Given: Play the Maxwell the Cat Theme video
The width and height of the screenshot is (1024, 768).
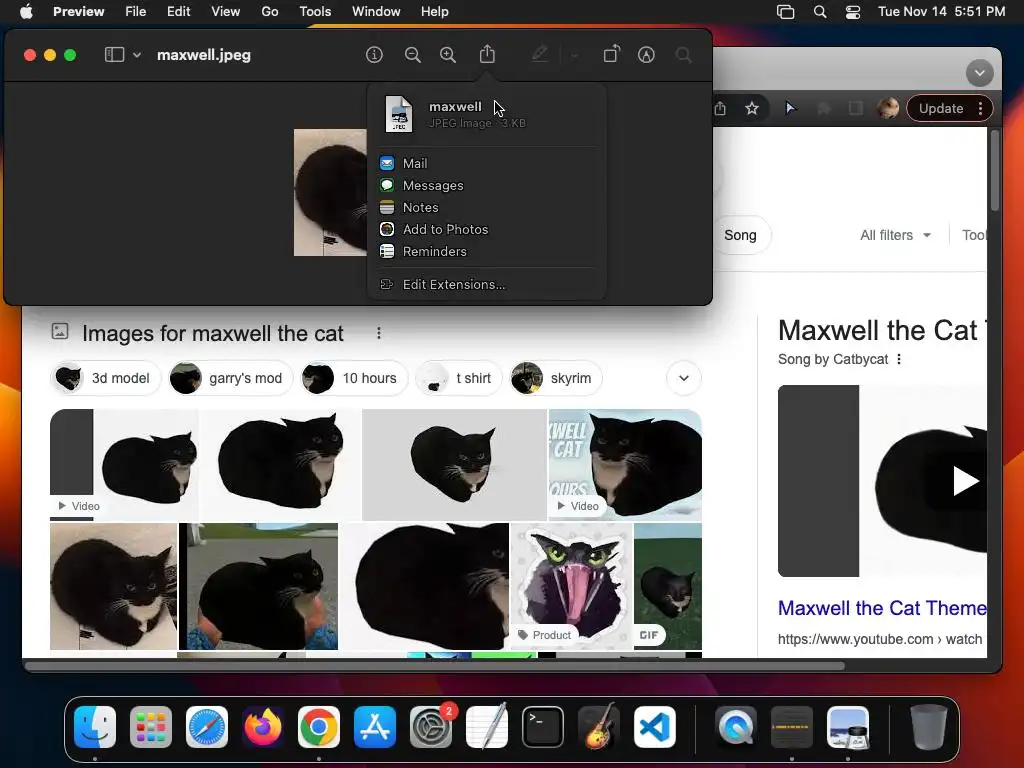Looking at the screenshot, I should (x=965, y=481).
